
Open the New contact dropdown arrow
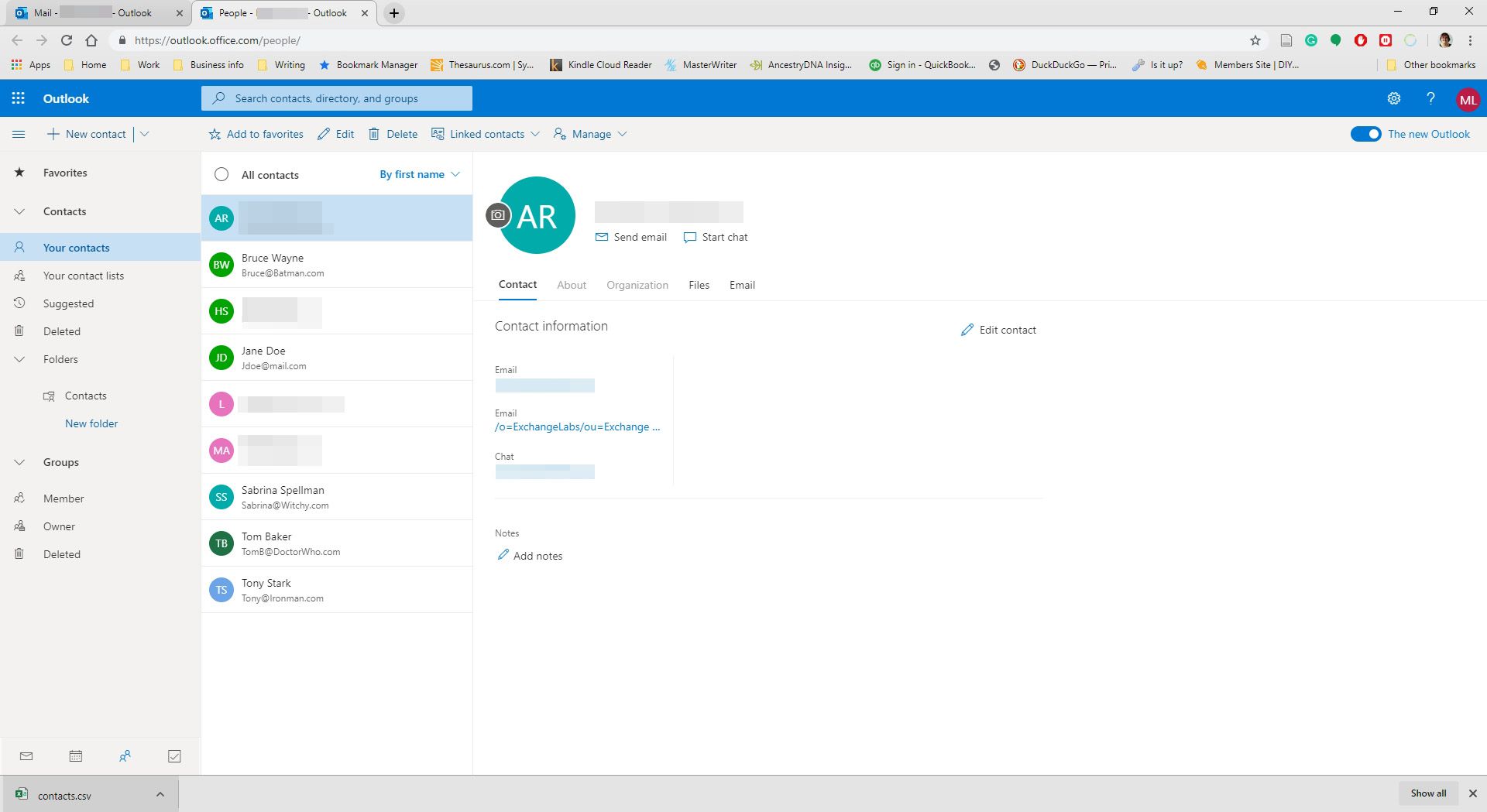pos(144,134)
